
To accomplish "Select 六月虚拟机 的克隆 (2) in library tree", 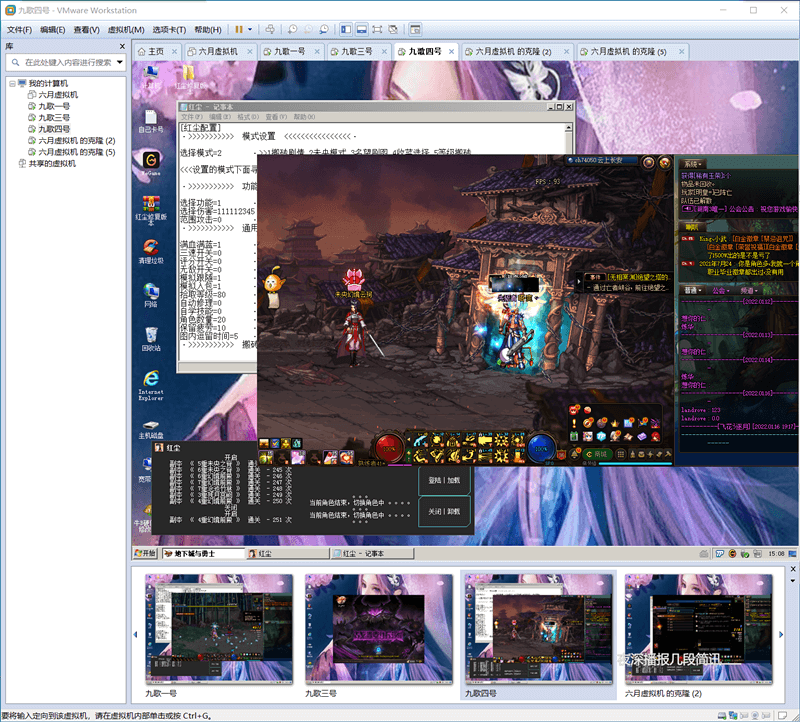I will pyautogui.click(x=72, y=140).
